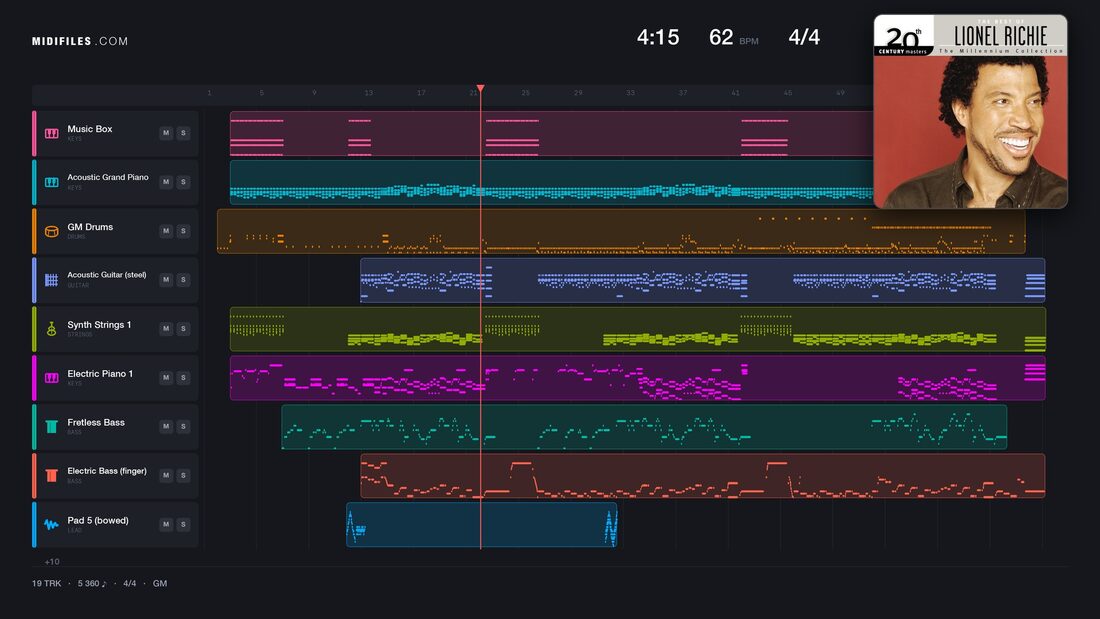Click the 19 TRK status text

tap(46, 583)
